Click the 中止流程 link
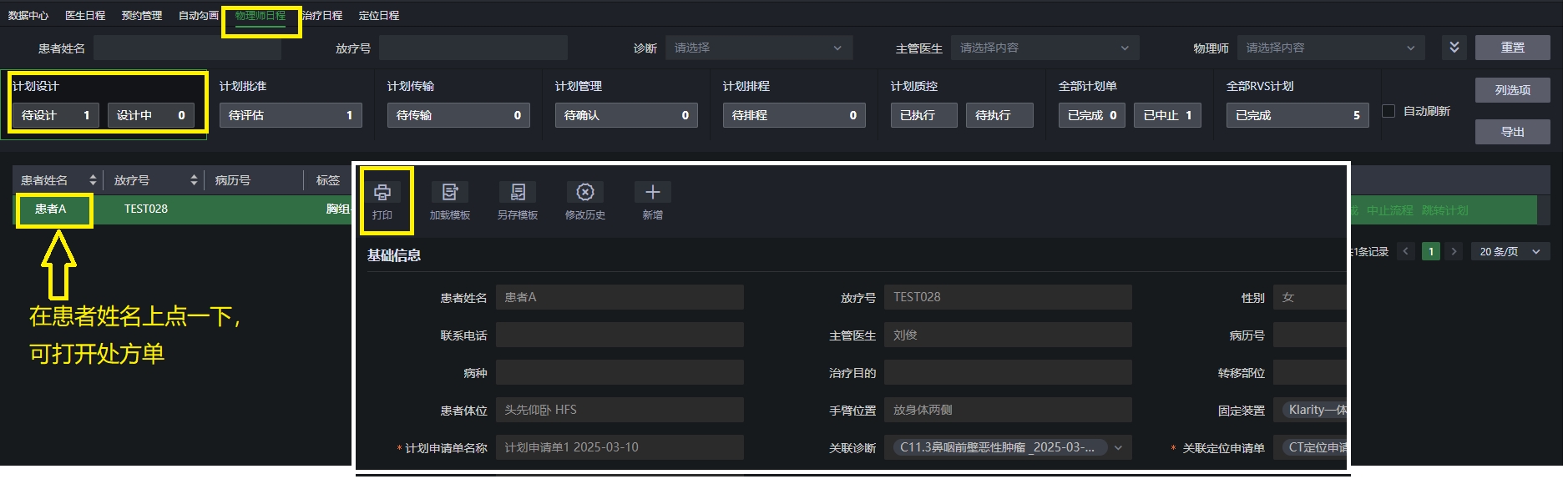The width and height of the screenshot is (1568, 479). pyautogui.click(x=1389, y=210)
